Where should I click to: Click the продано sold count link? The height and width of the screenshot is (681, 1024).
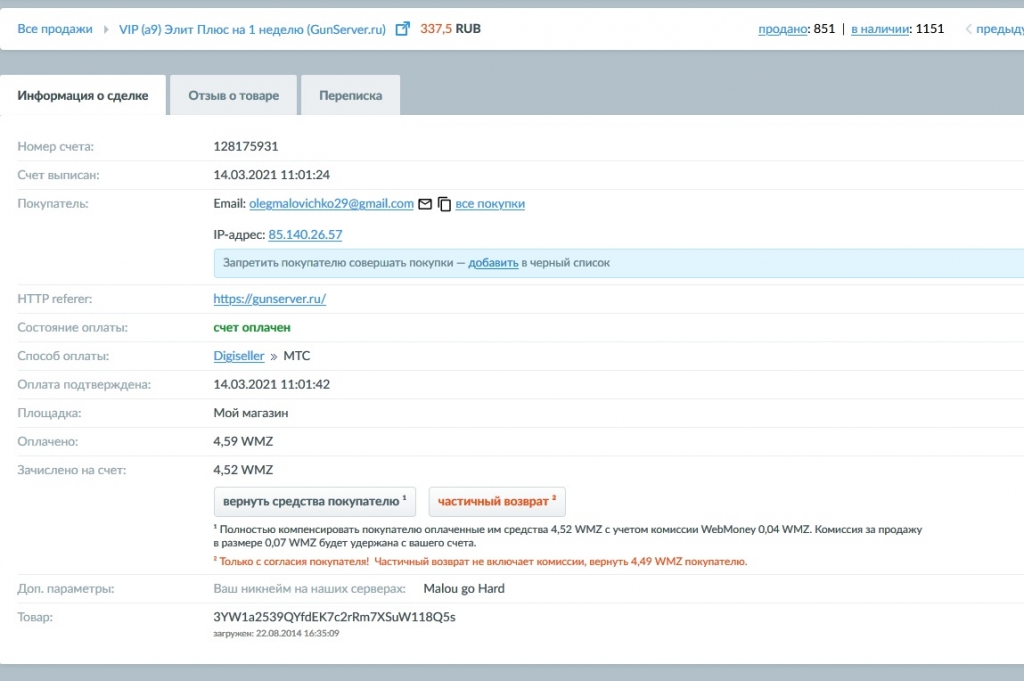tap(782, 29)
